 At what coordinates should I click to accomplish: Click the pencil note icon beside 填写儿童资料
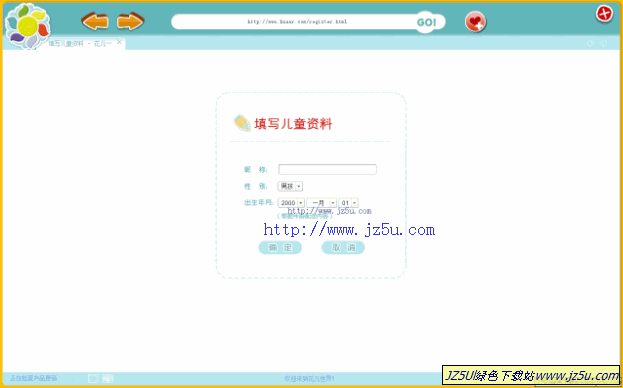[x=242, y=123]
